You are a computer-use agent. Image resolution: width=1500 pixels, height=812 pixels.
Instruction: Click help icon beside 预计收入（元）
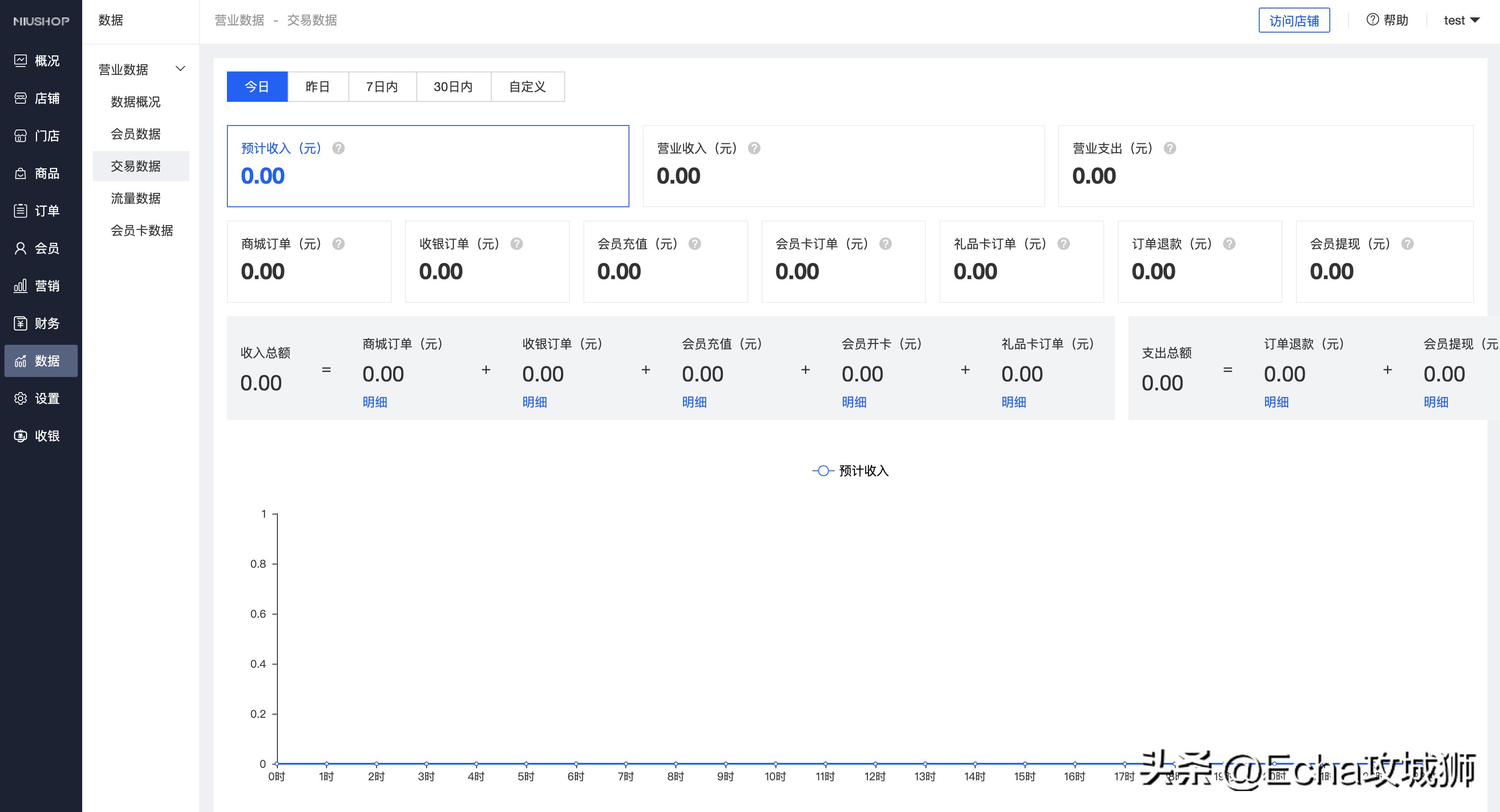338,148
